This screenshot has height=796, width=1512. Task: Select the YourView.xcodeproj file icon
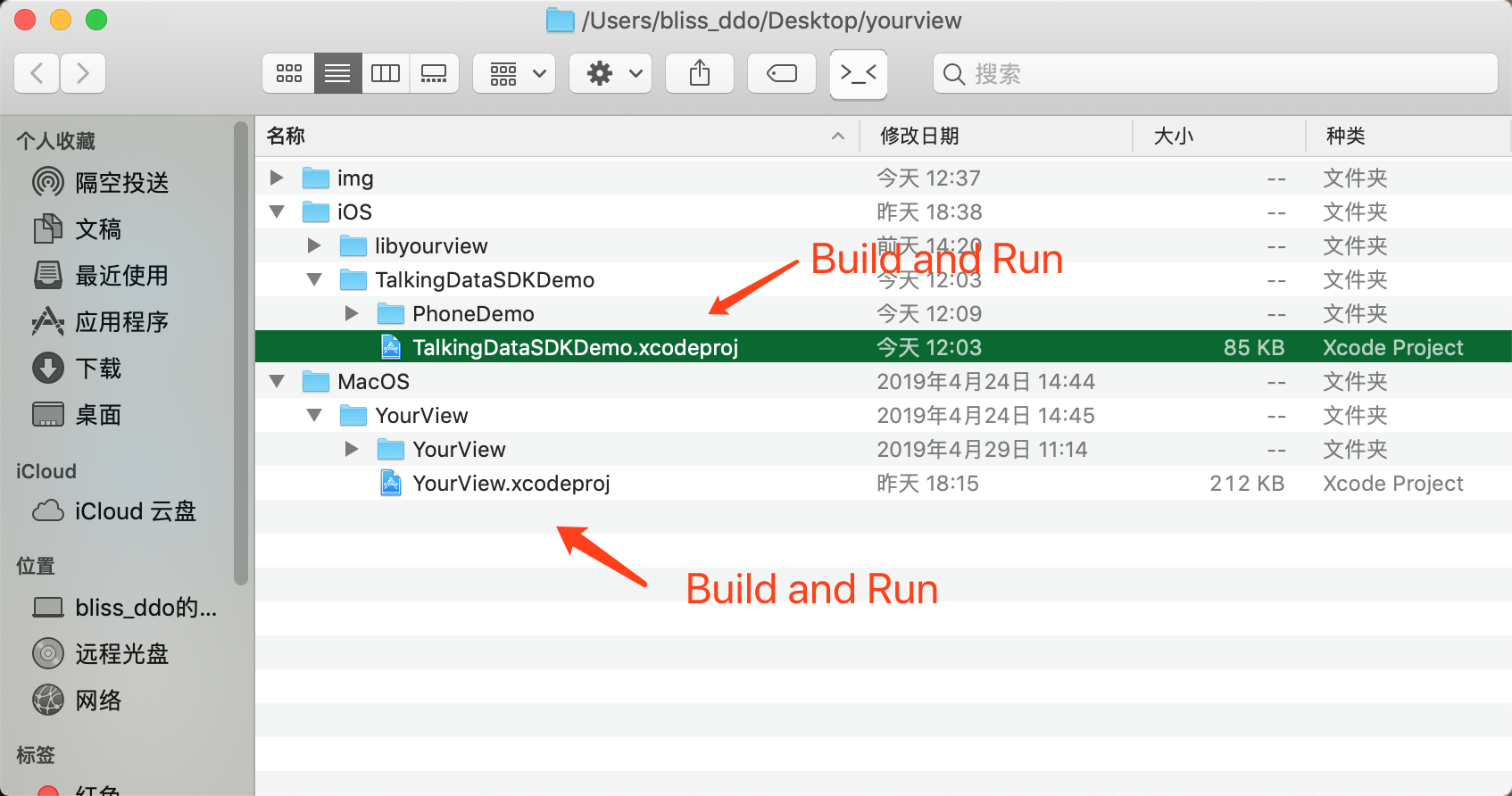click(391, 483)
